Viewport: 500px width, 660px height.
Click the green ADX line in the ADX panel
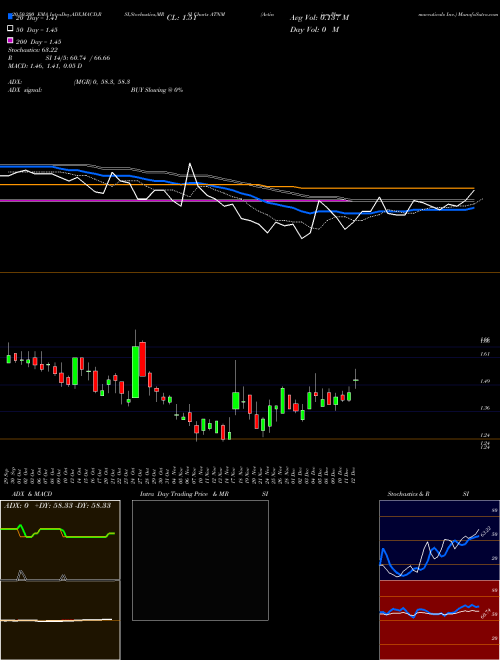pos(58,532)
